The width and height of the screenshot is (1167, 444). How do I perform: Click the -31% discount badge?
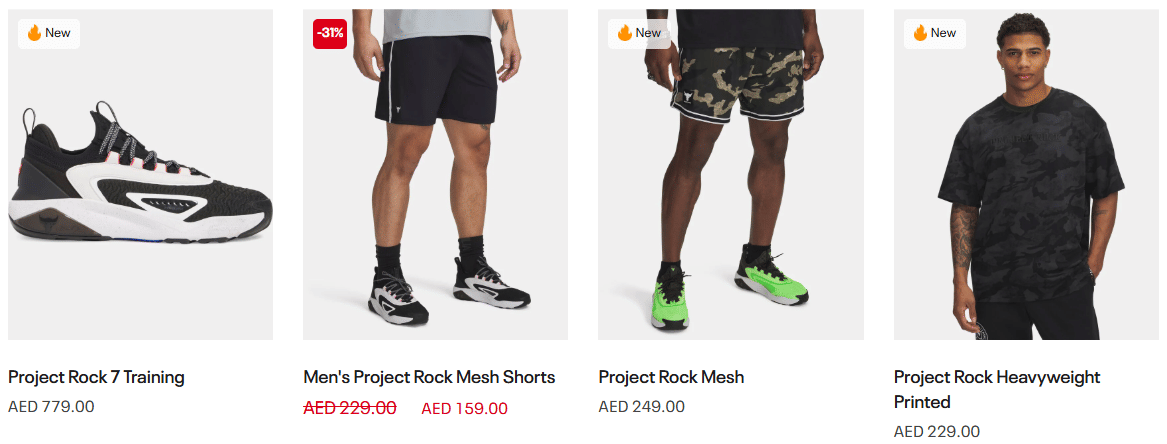[330, 33]
